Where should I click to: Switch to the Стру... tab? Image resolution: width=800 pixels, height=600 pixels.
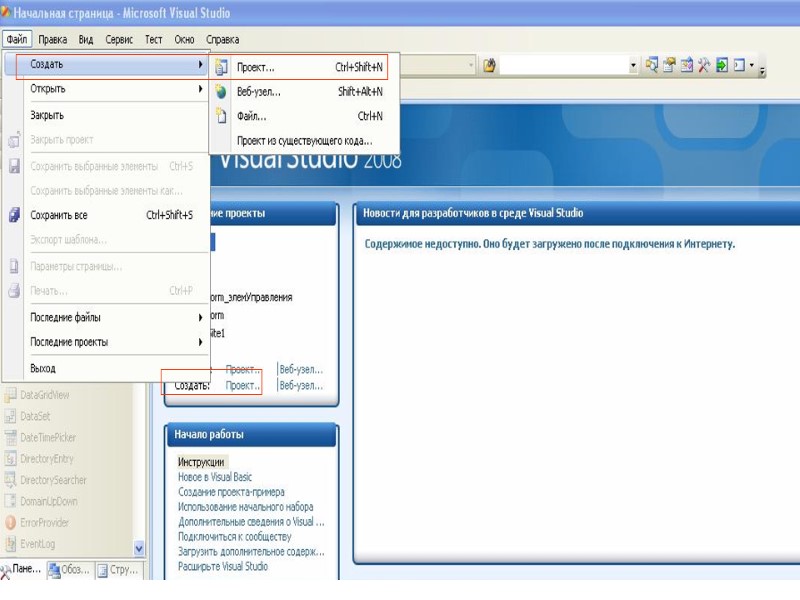coord(118,569)
